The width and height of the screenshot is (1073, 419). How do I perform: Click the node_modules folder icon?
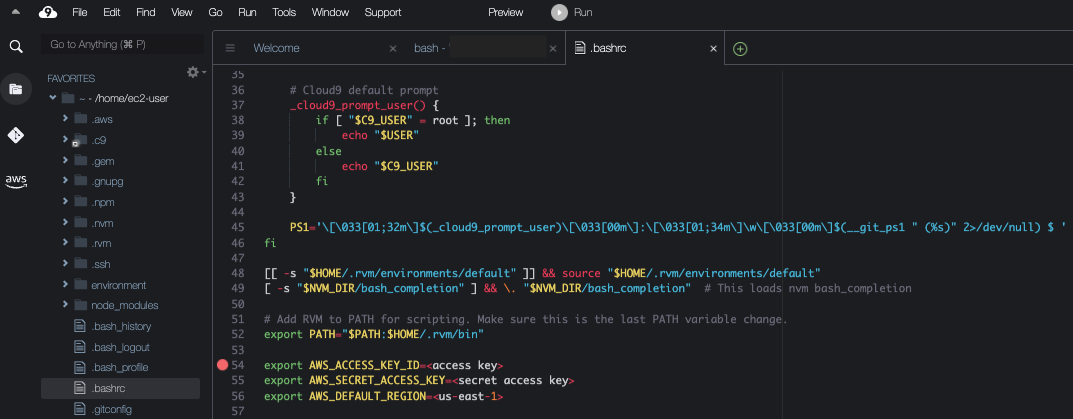click(80, 305)
